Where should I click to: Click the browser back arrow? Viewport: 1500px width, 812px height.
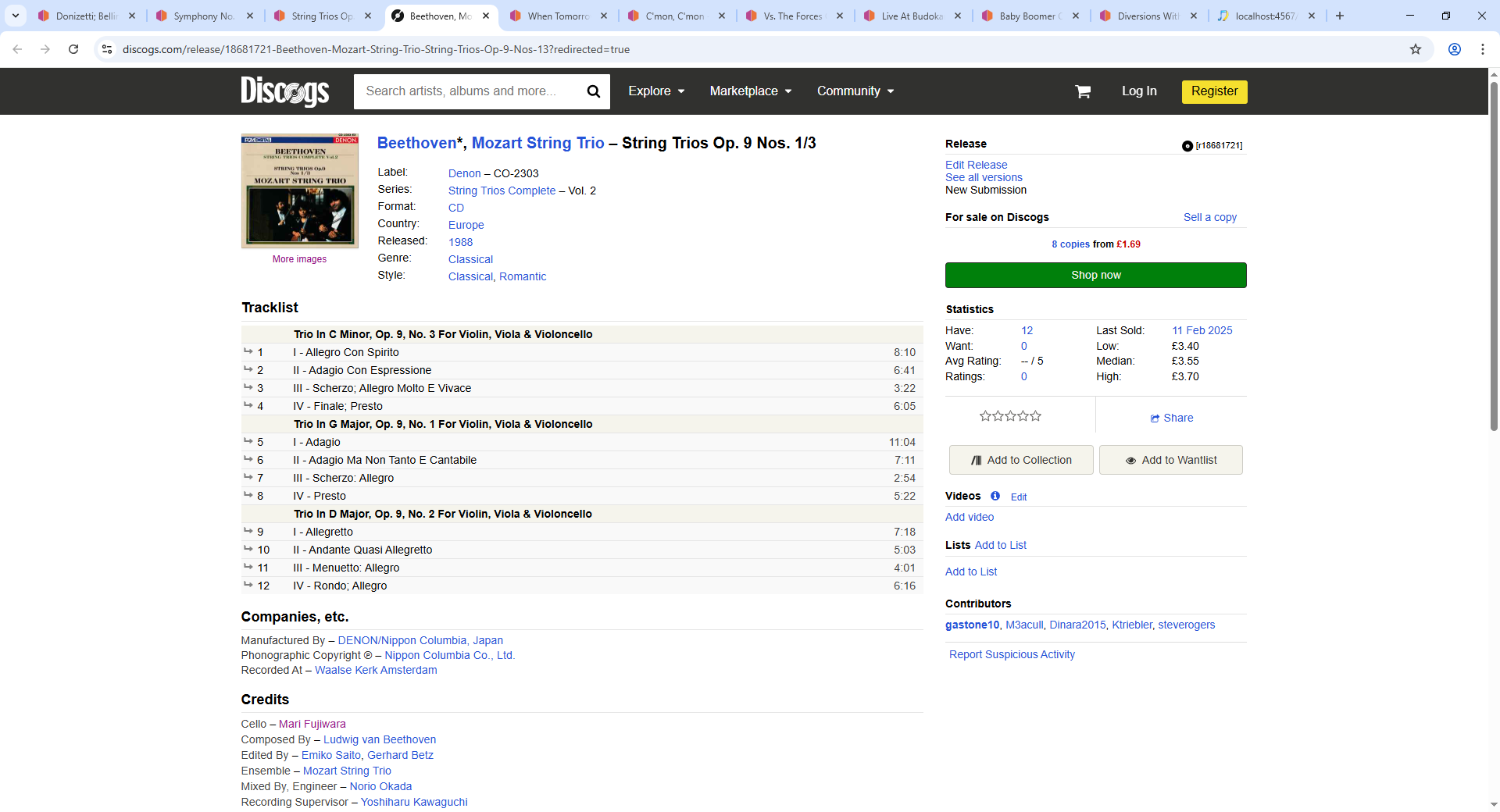(17, 49)
